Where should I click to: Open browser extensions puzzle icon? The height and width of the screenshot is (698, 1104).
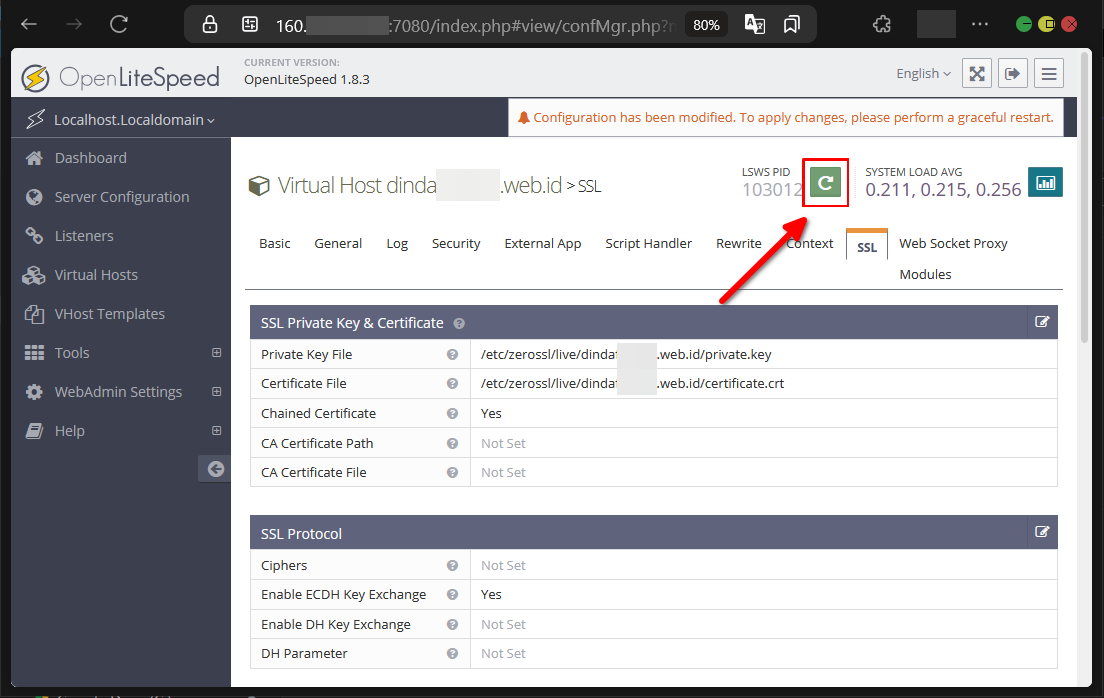coord(882,25)
